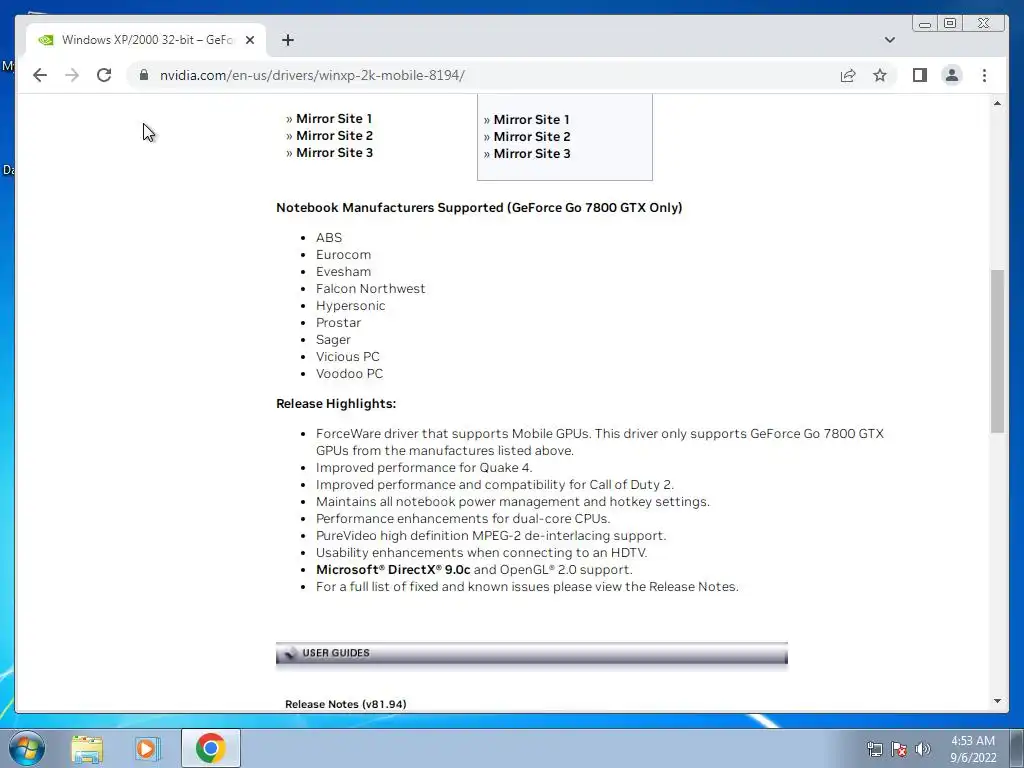Go back to the previous page
This screenshot has height=768, width=1024.
tap(40, 75)
